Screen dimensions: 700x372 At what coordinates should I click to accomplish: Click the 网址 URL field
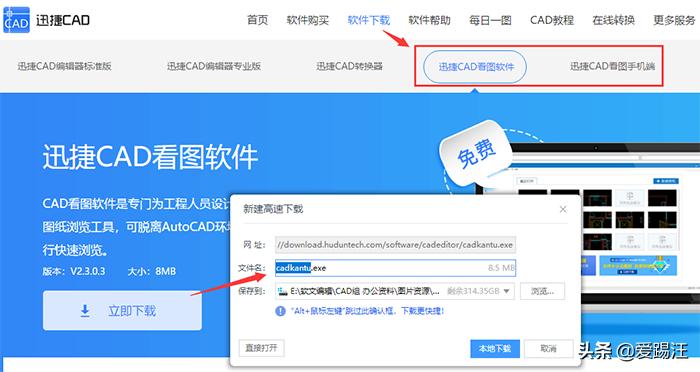[396, 245]
